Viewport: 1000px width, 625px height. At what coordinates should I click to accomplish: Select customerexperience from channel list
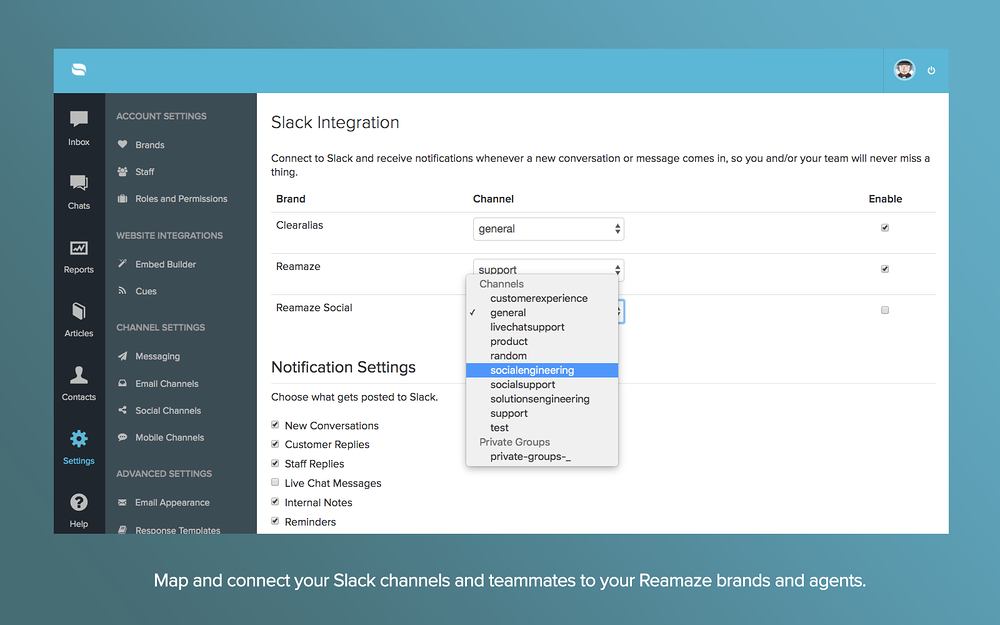(x=542, y=298)
